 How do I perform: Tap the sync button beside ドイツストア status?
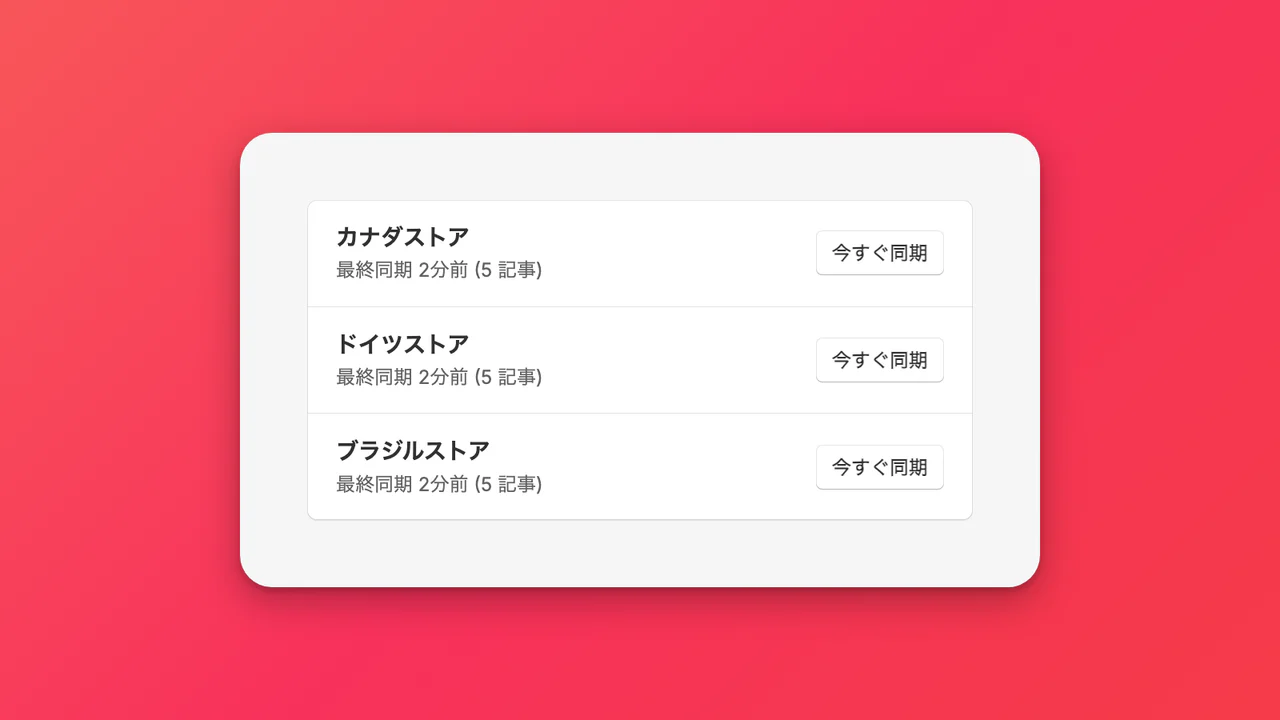pos(880,360)
